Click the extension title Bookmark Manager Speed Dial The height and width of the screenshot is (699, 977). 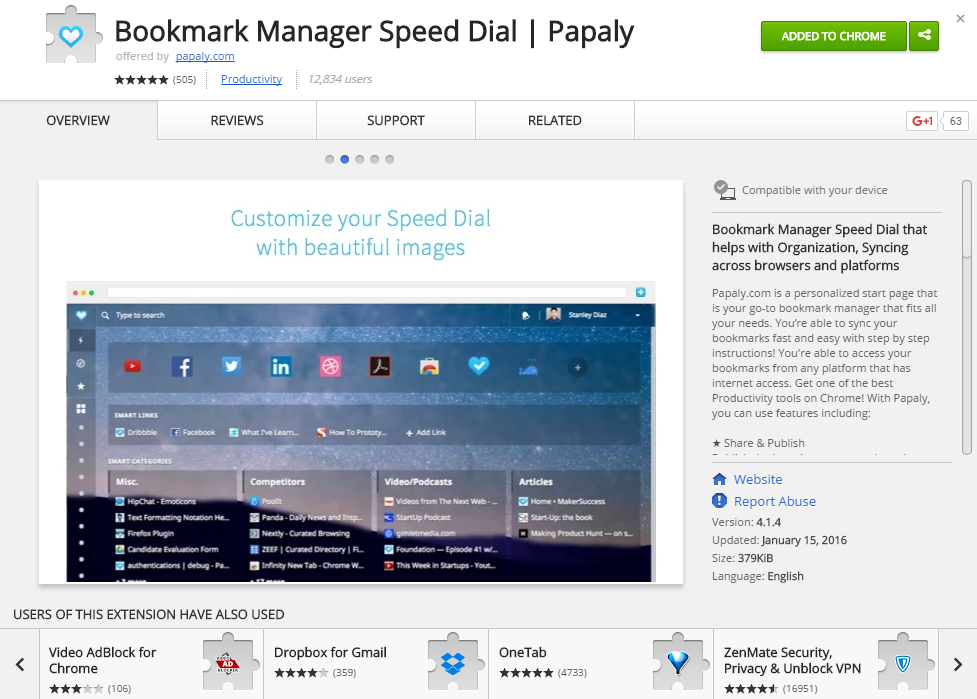(374, 31)
